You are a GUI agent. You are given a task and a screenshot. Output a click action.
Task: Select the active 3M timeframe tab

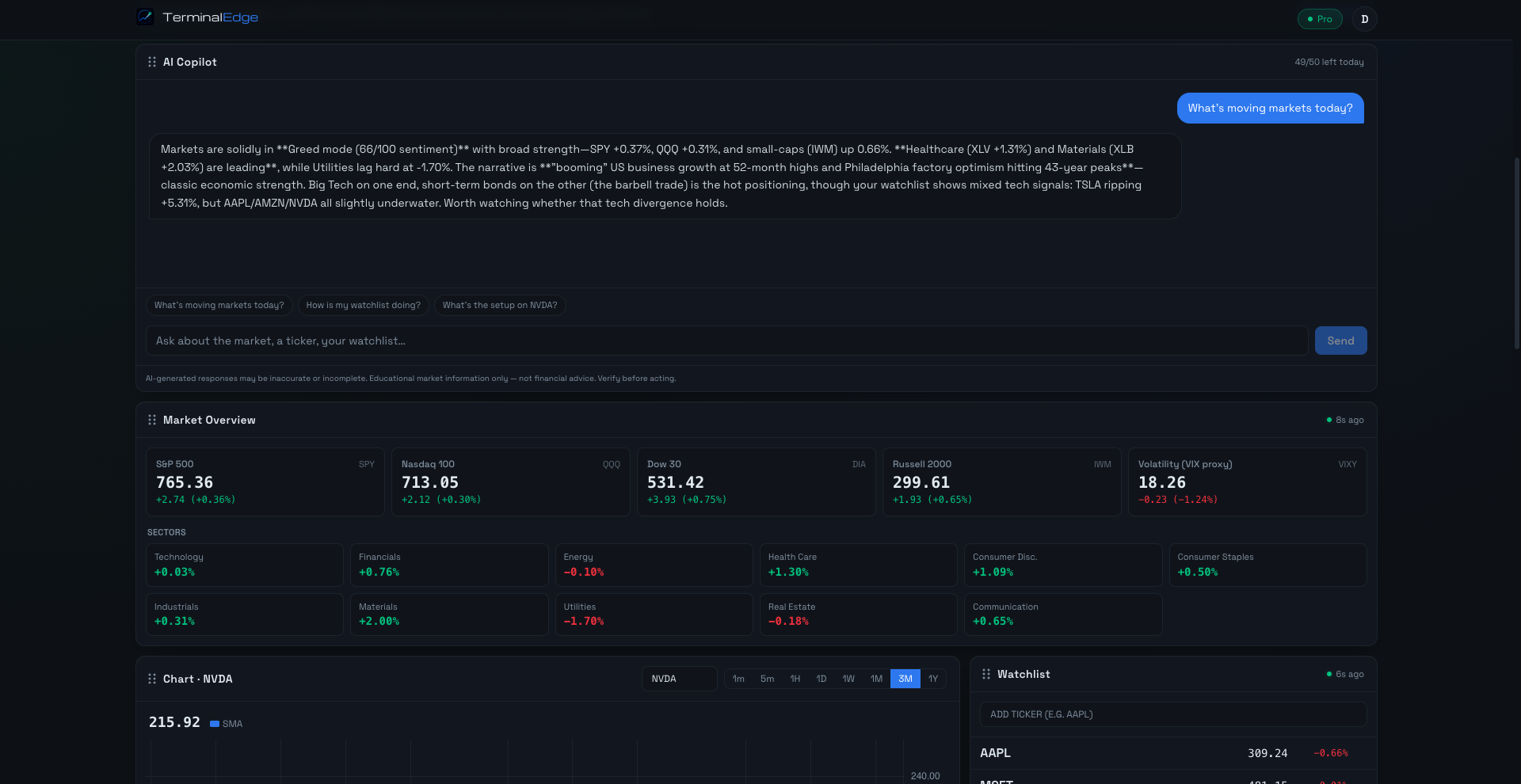905,679
